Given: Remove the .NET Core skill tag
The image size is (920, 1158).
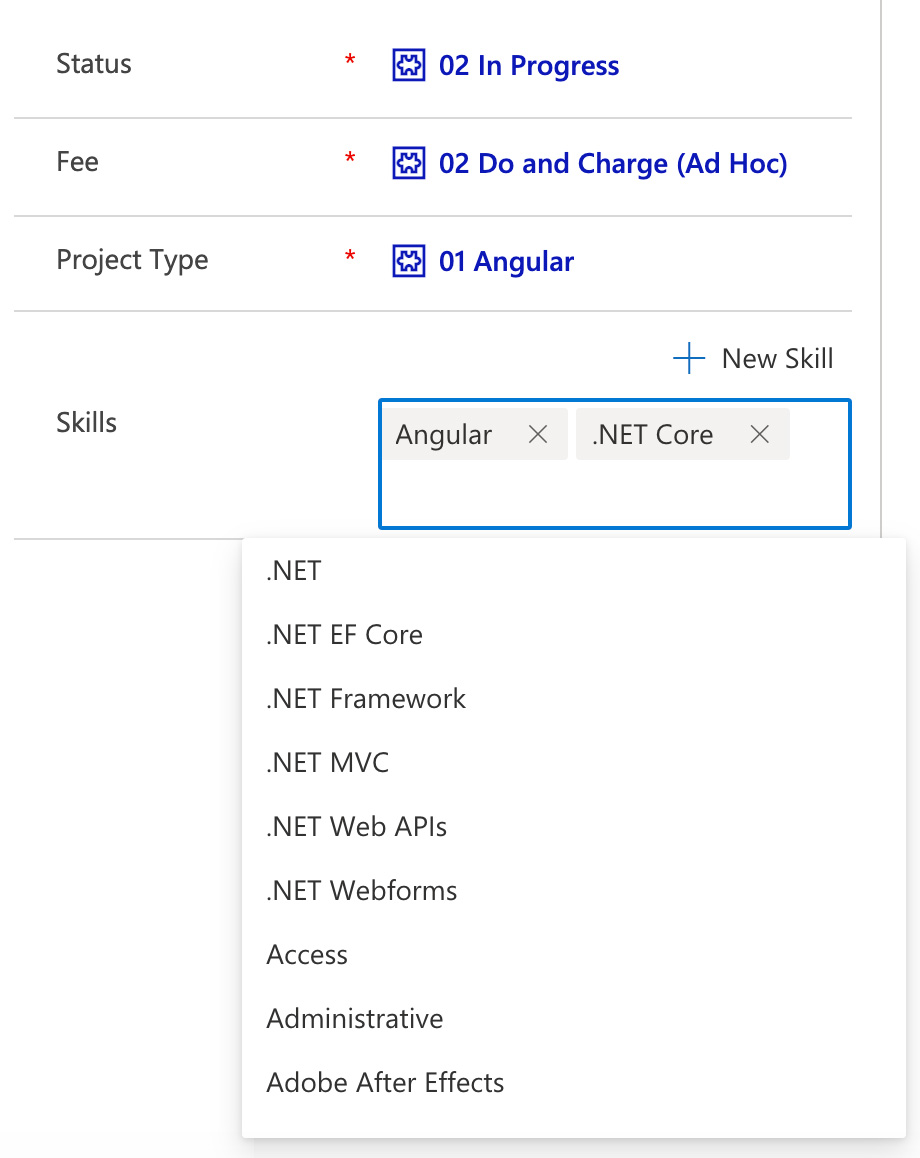Looking at the screenshot, I should click(x=760, y=434).
